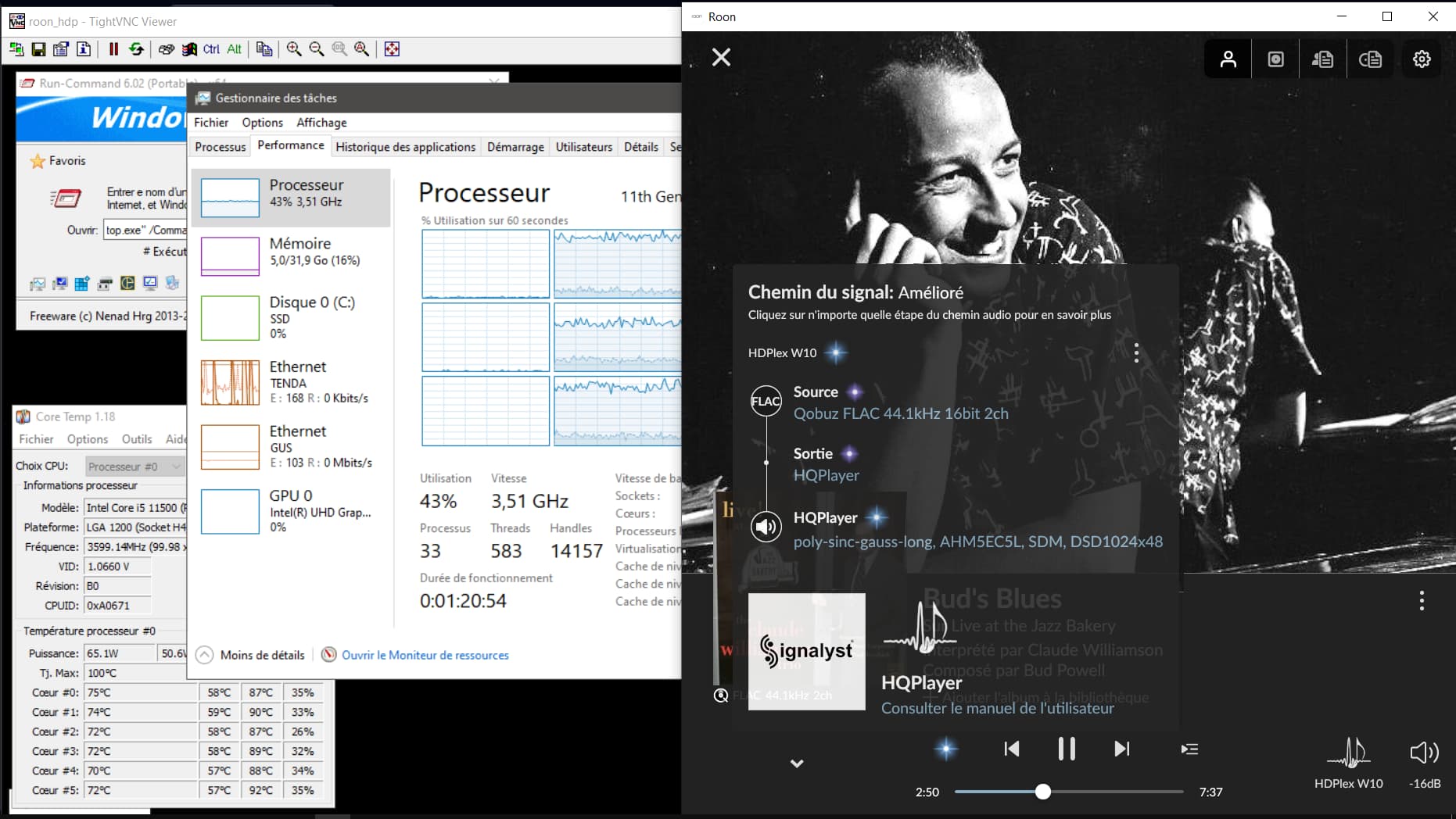The image size is (1456, 819).
Task: Open the Roon queue icon
Action: point(1189,749)
